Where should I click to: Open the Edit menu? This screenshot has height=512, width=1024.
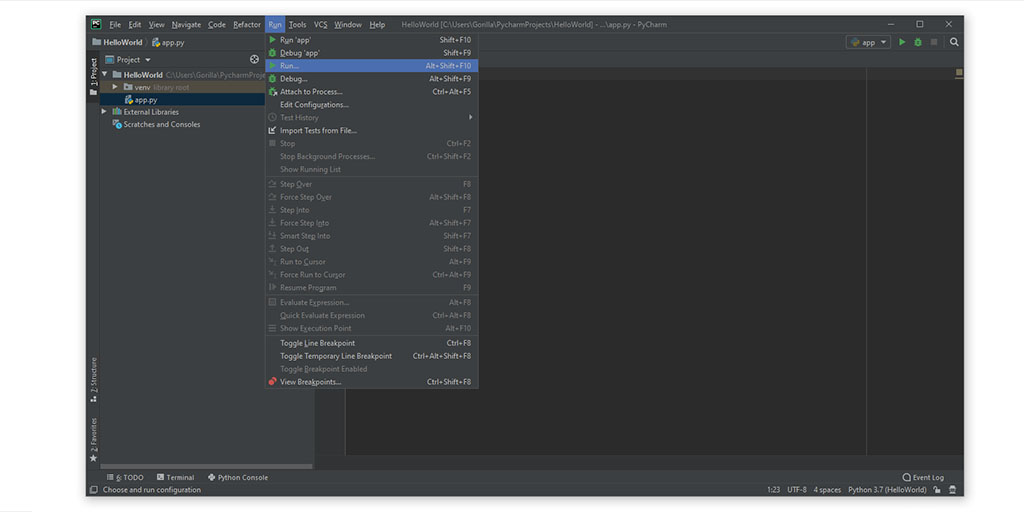pyautogui.click(x=135, y=25)
